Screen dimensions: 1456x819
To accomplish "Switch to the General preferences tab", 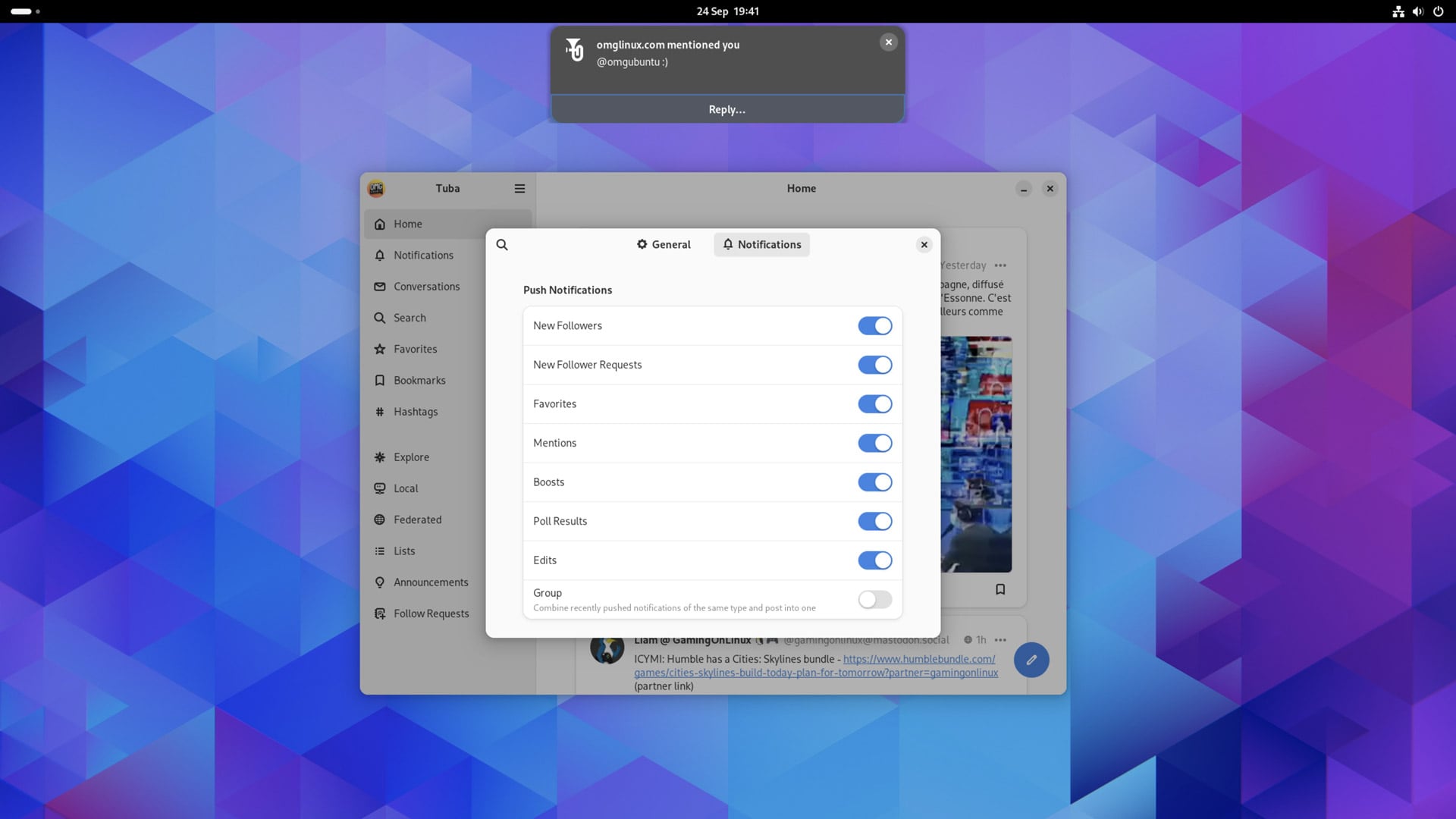I will pyautogui.click(x=663, y=244).
